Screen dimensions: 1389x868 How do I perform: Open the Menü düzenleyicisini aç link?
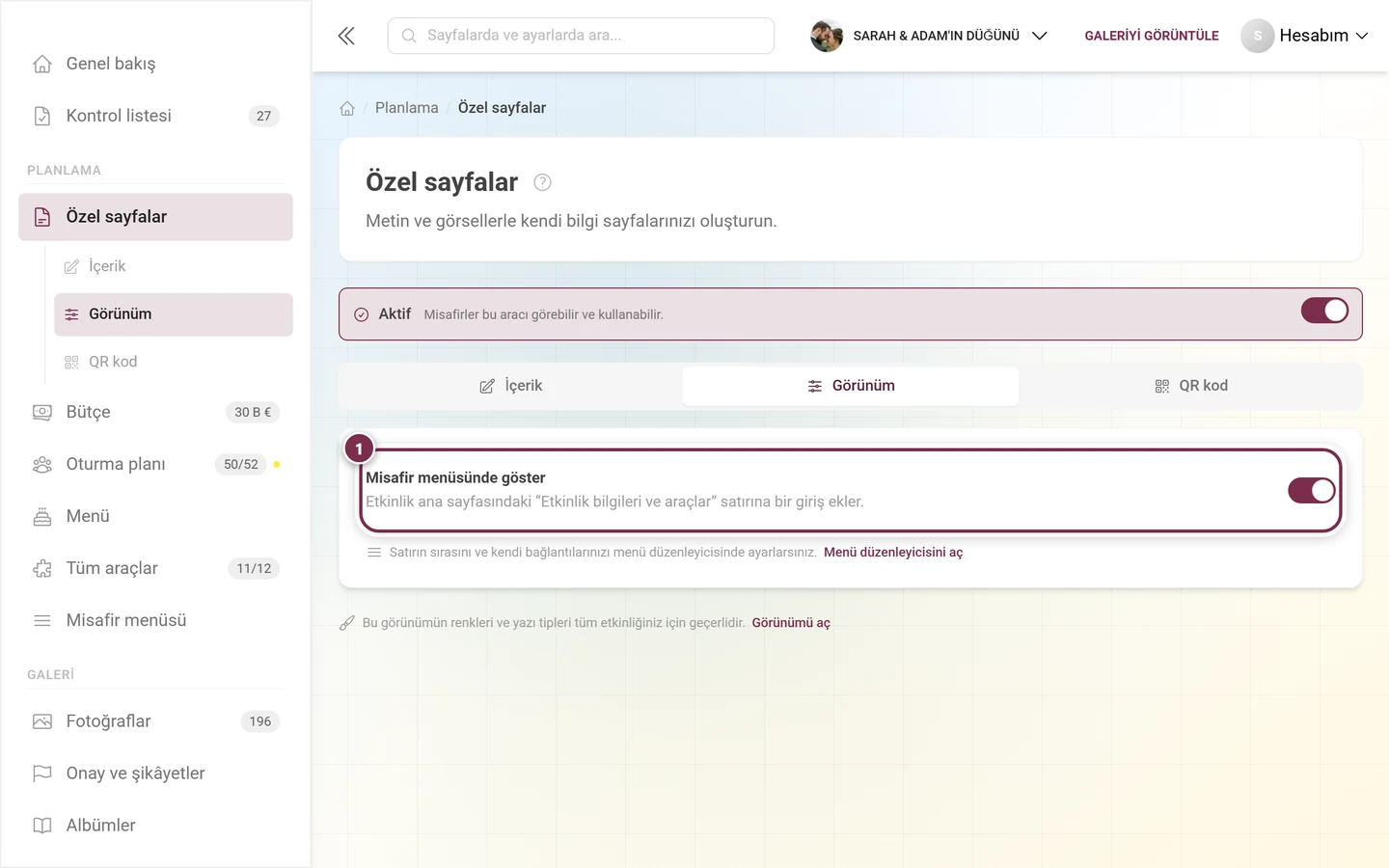pyautogui.click(x=893, y=553)
